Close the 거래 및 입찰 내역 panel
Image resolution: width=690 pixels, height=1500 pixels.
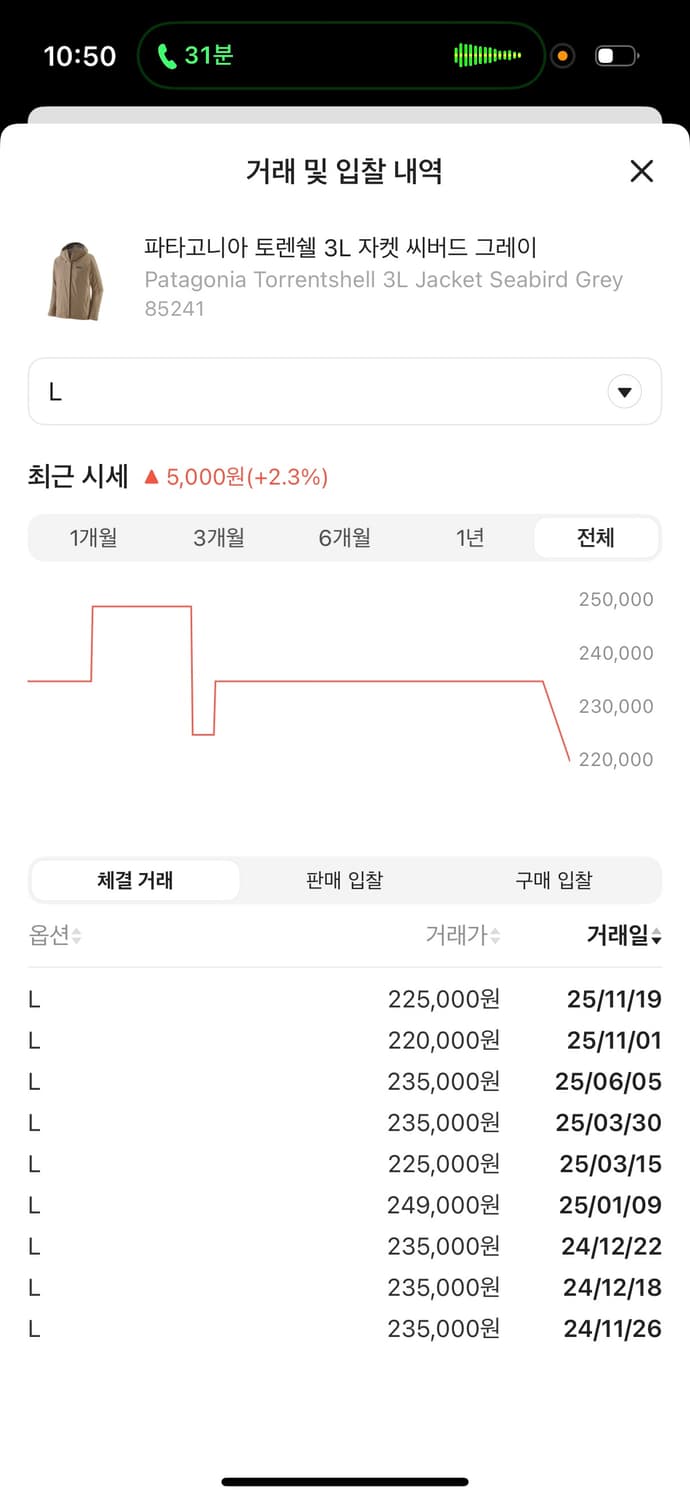[641, 171]
